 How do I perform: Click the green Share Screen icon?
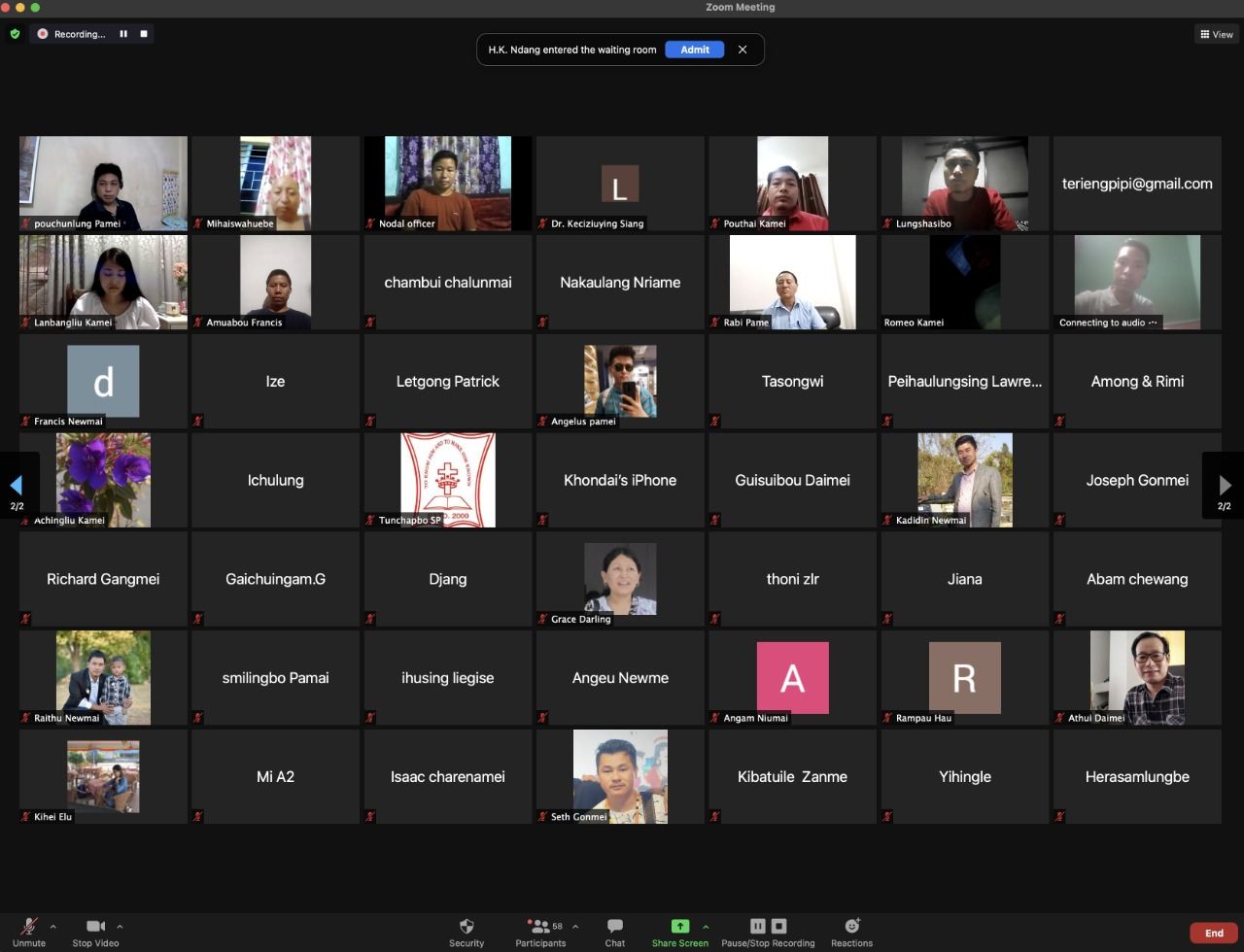pos(679,926)
